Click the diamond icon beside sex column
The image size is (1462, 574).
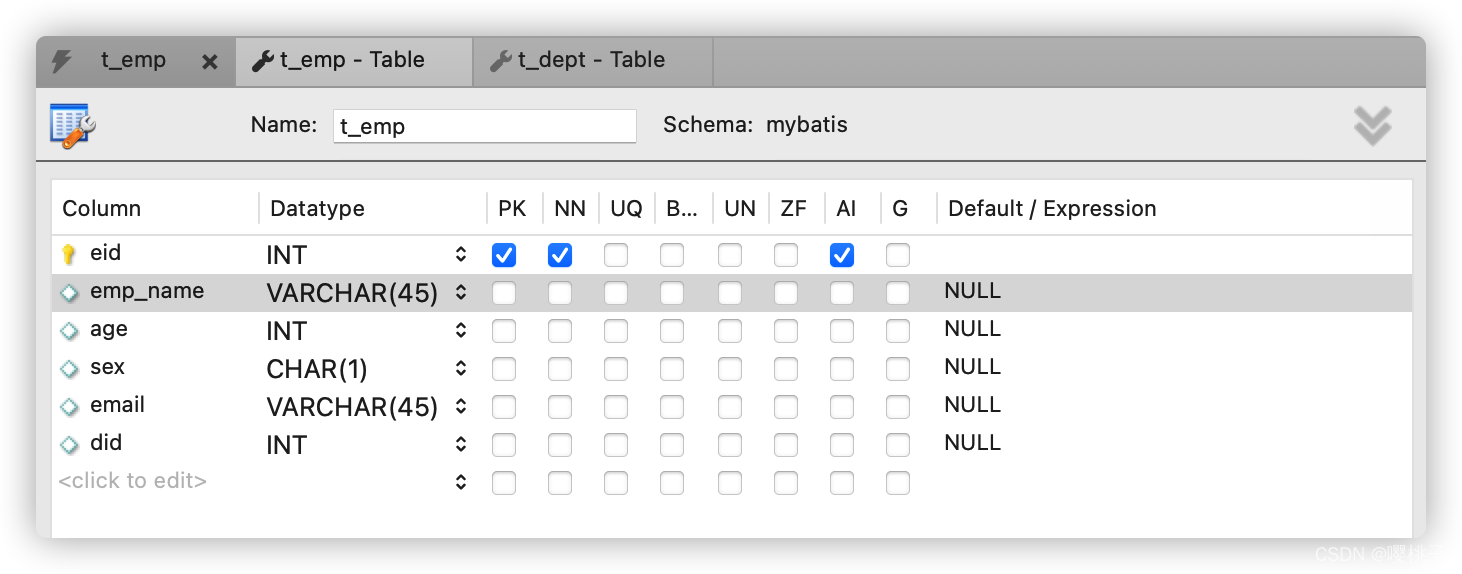point(69,369)
